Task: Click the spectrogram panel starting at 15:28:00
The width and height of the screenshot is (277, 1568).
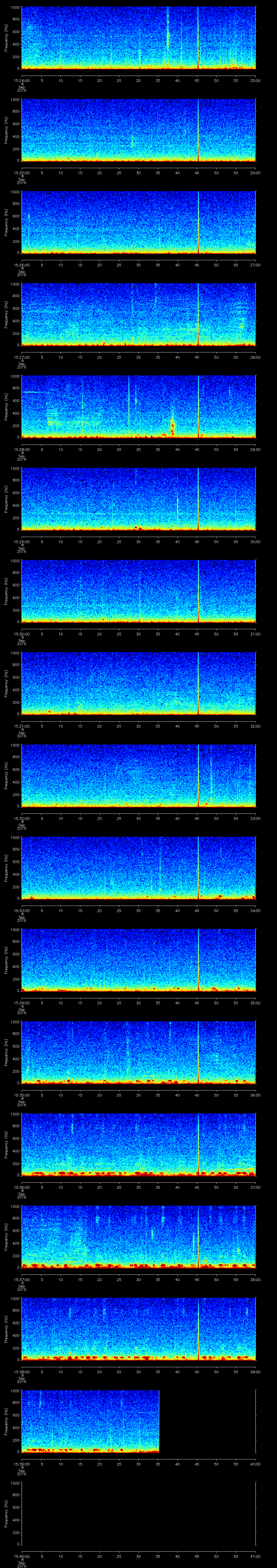Action: [139, 407]
